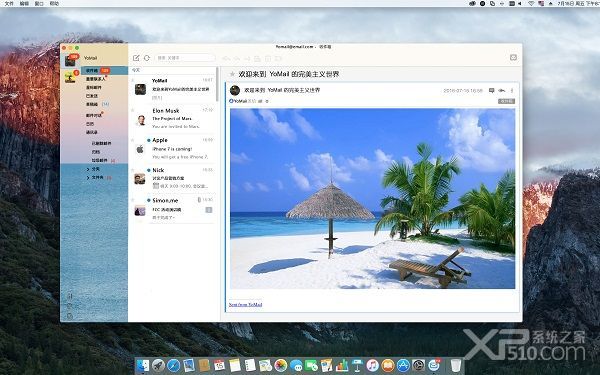Click the compose new mail icon

136,58
